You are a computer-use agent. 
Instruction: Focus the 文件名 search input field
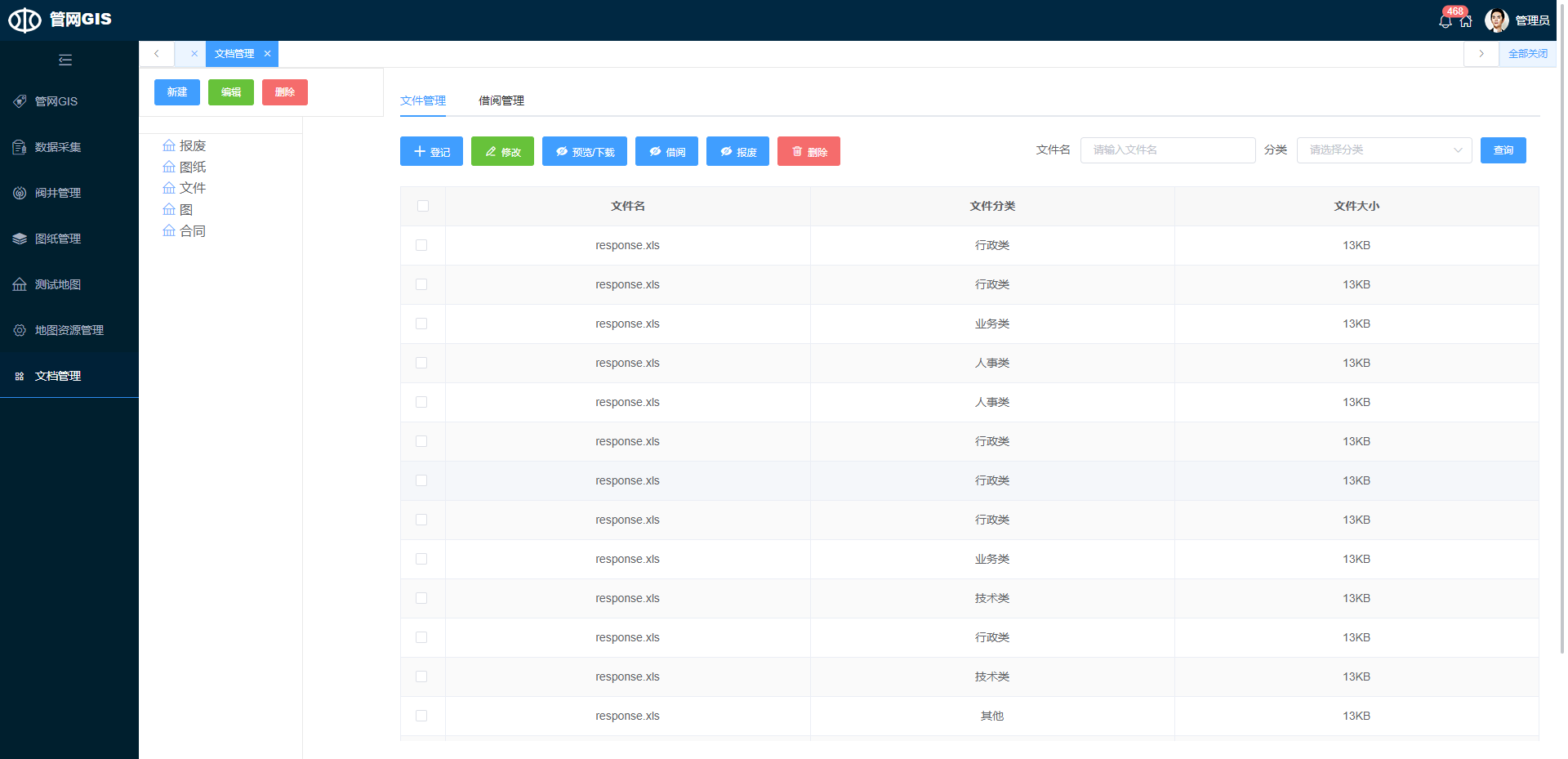1168,150
